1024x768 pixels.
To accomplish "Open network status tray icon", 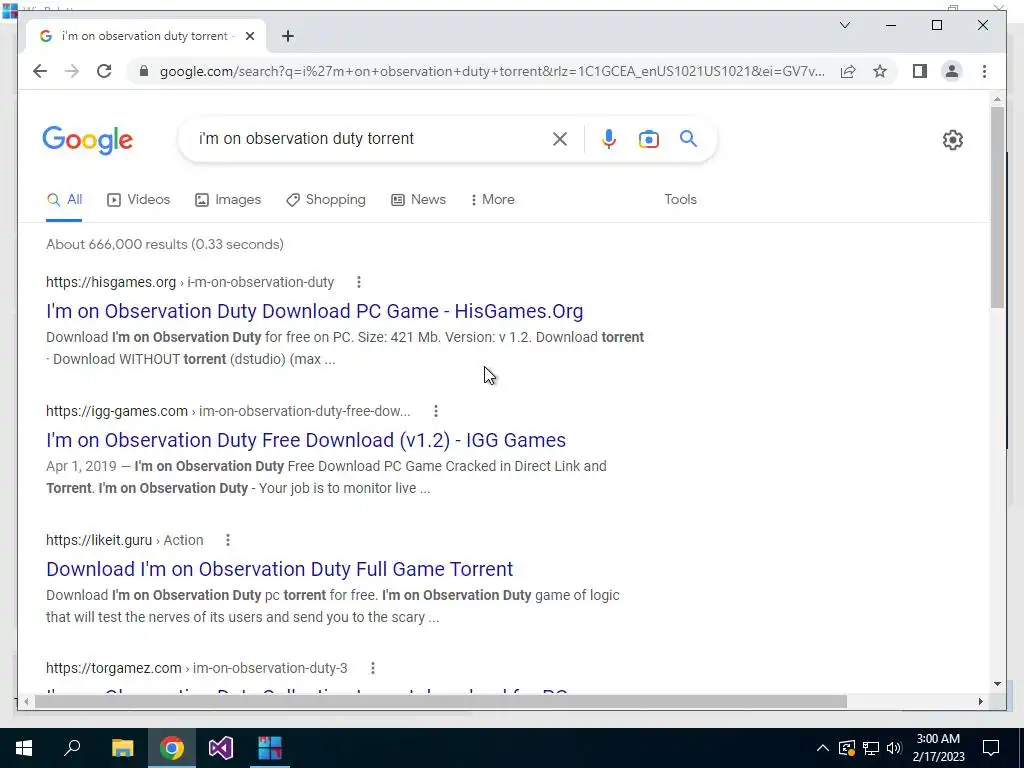I will click(x=871, y=748).
